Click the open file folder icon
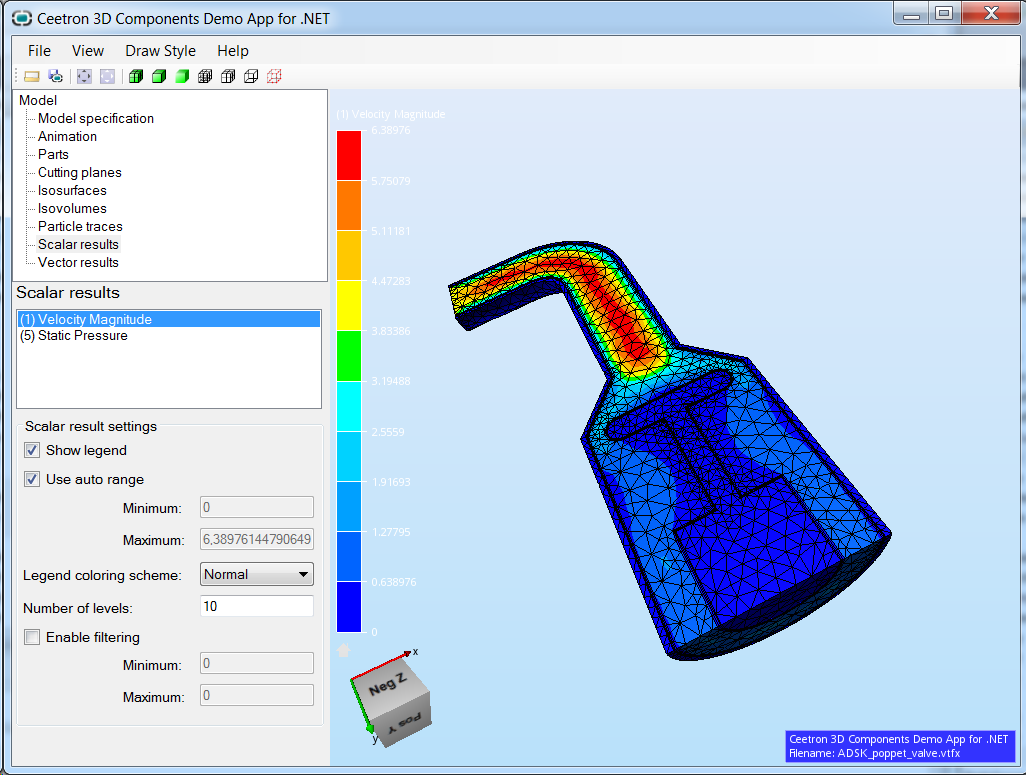The width and height of the screenshot is (1026, 775). point(32,76)
